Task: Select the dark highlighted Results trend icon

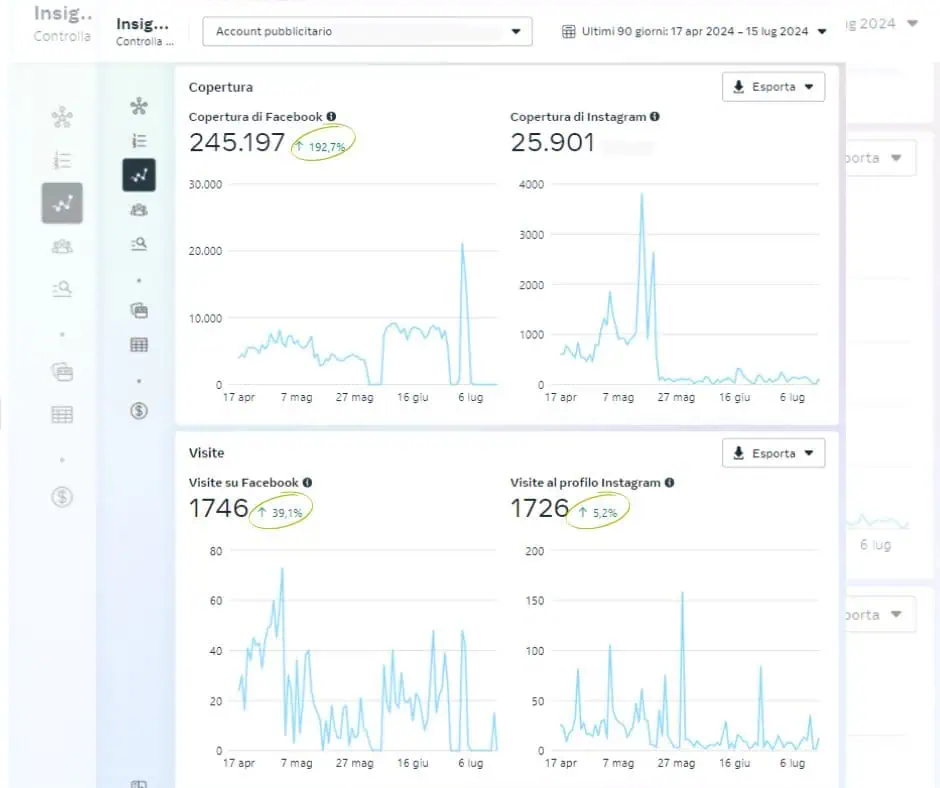Action: 139,175
